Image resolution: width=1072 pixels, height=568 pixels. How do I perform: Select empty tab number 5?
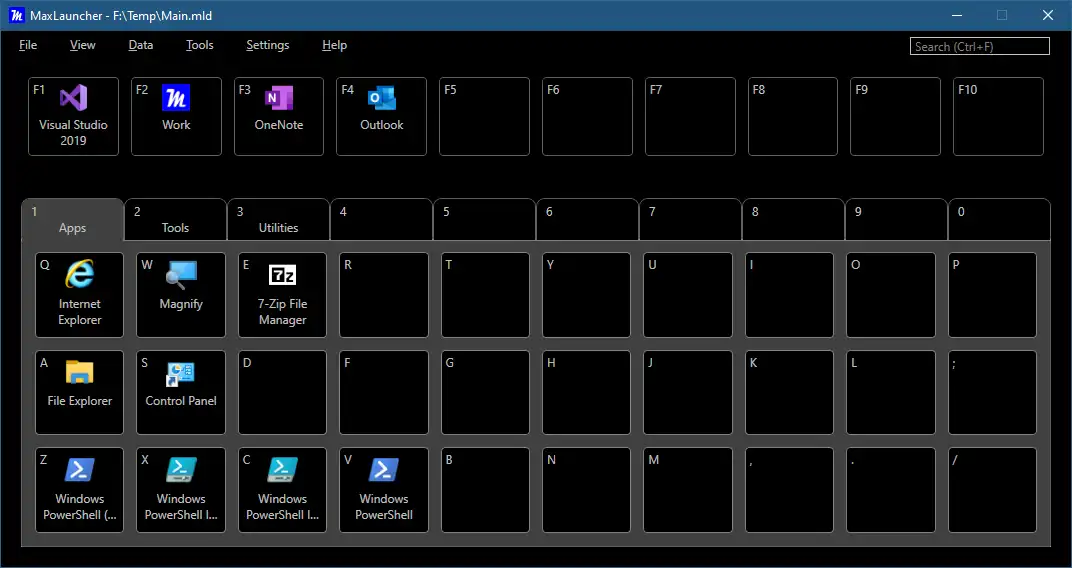[485, 219]
